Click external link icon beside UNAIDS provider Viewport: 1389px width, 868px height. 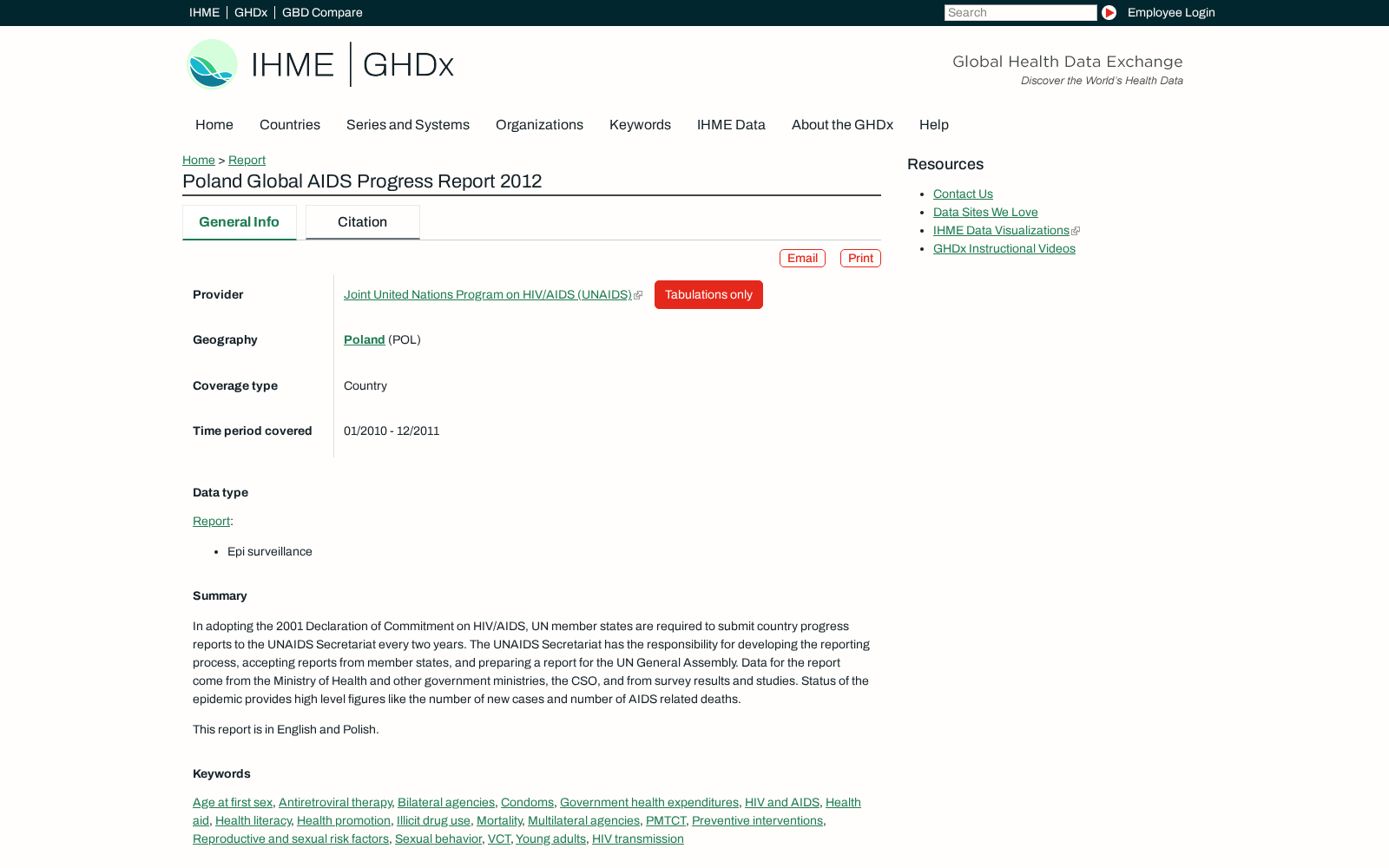click(x=638, y=295)
